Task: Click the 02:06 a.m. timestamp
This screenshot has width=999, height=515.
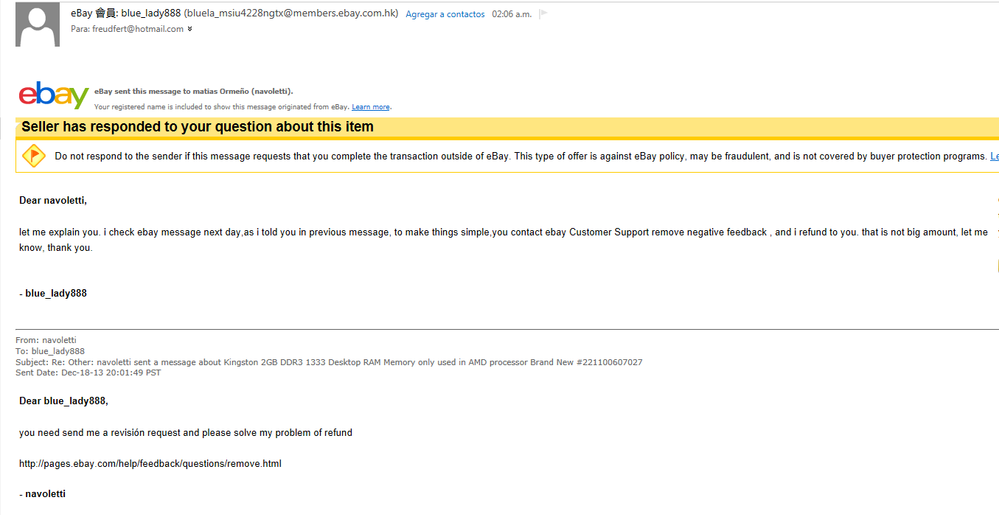Action: (512, 14)
